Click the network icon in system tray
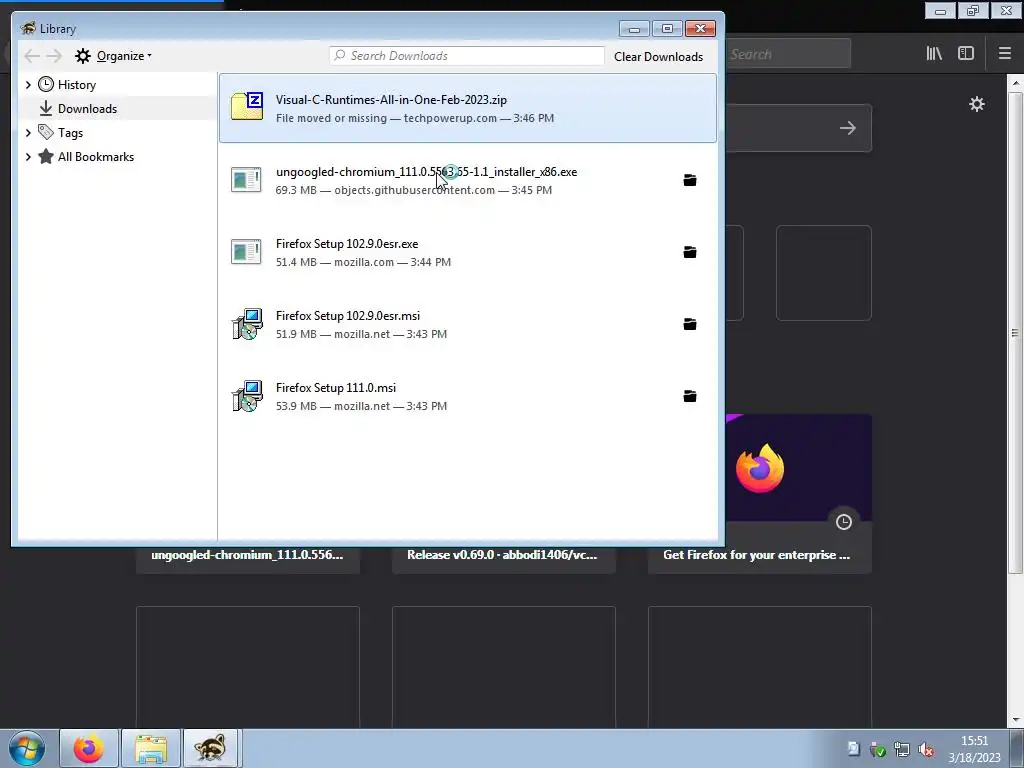Screen dimensions: 1024x768 902,749
